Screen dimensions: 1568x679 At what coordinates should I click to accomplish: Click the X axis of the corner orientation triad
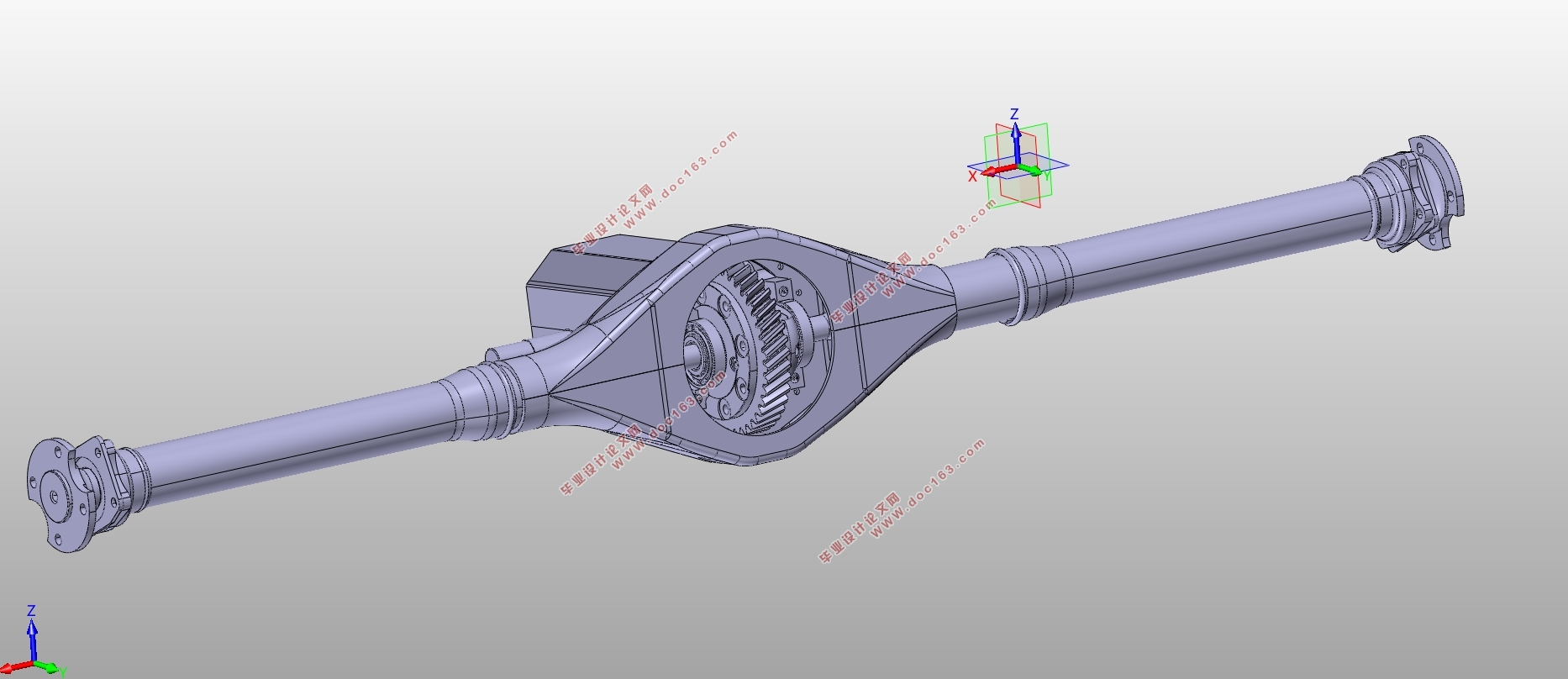[15, 667]
